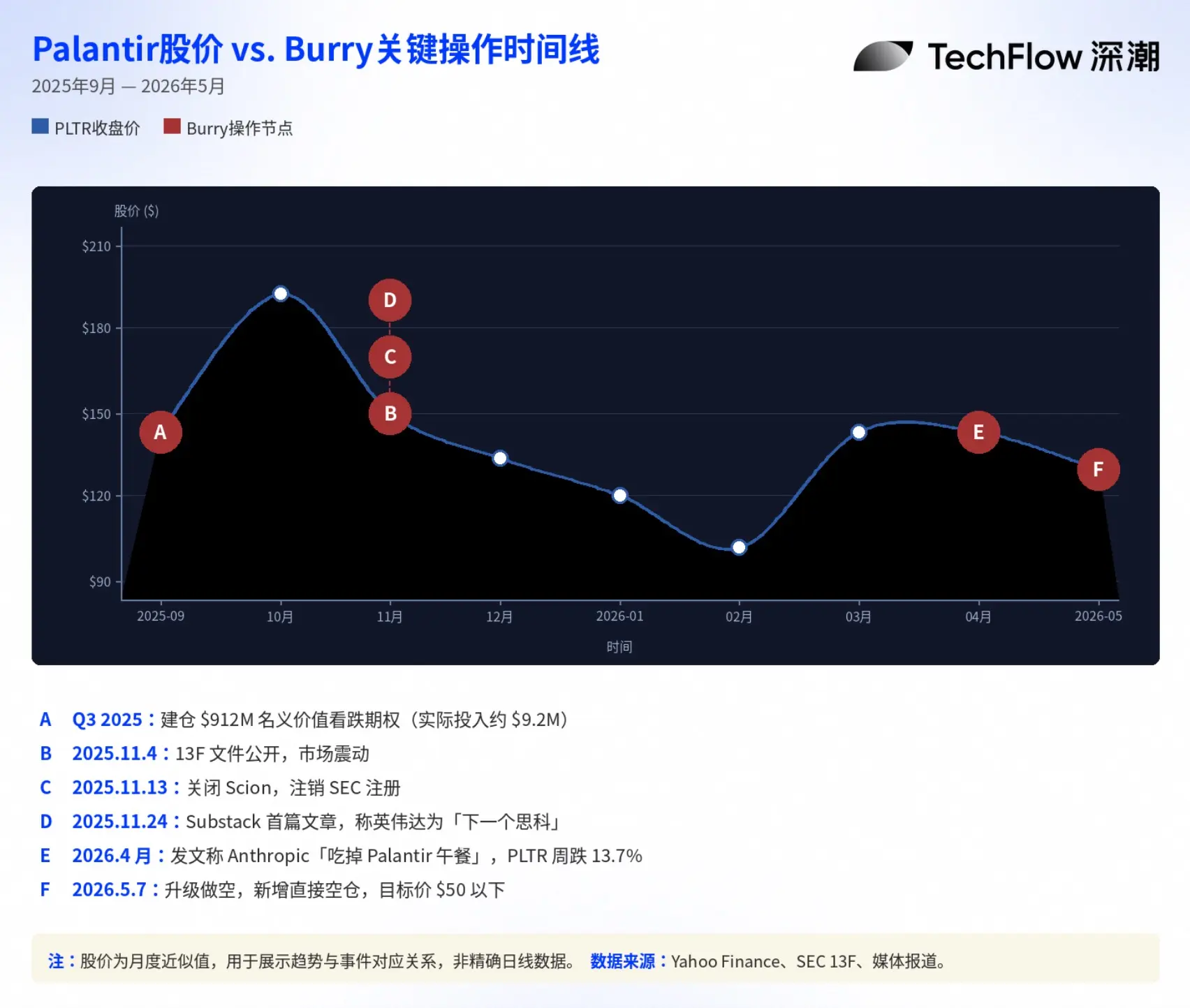This screenshot has height=1008, width=1190.
Task: Click the 02月 x-axis label
Action: [x=739, y=617]
